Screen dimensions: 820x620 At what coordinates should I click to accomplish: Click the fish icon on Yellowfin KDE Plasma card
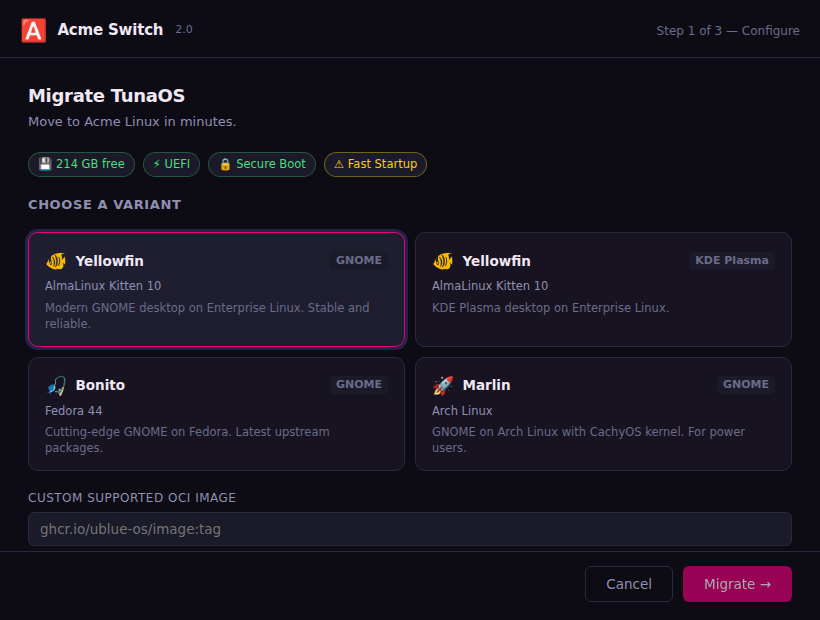(x=443, y=261)
